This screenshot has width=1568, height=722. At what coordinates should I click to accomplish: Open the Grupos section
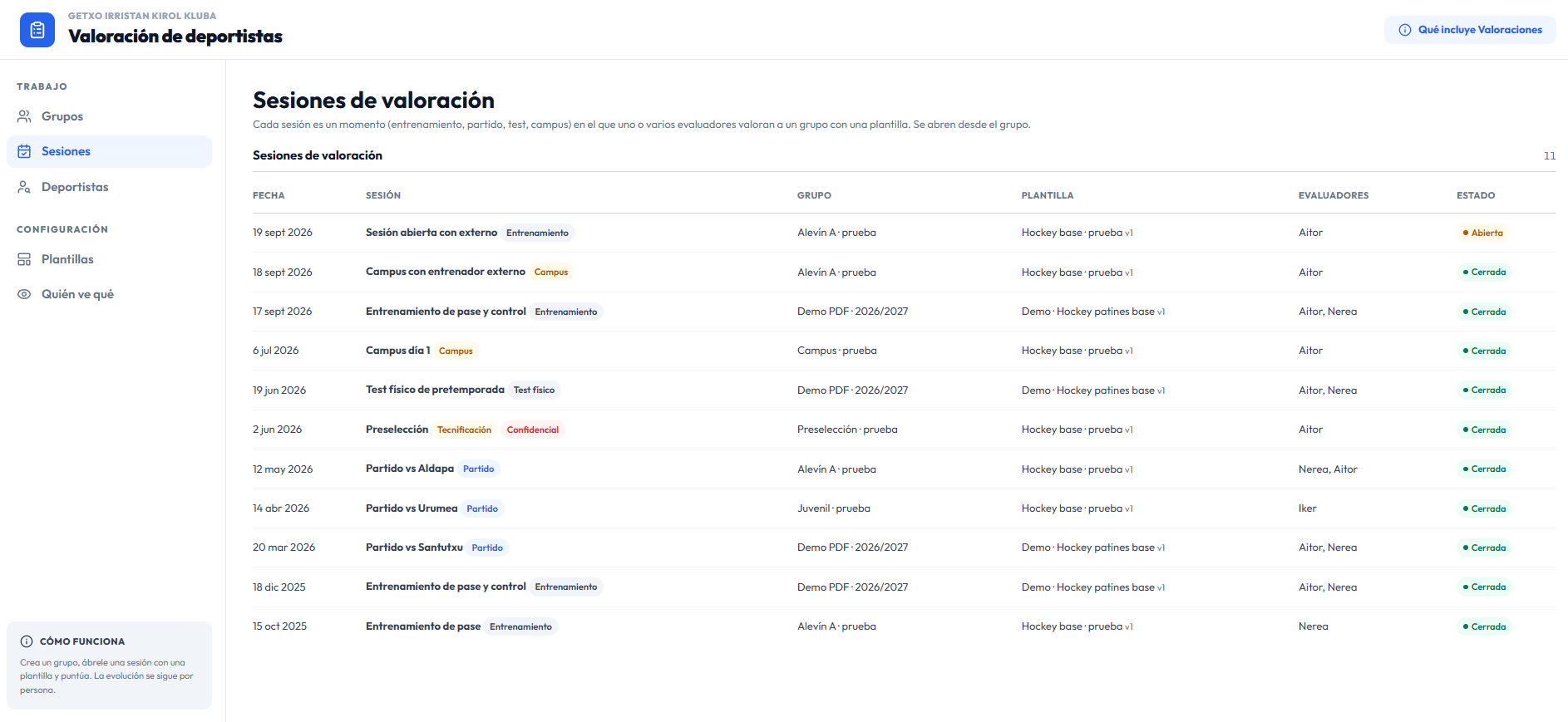[x=109, y=116]
